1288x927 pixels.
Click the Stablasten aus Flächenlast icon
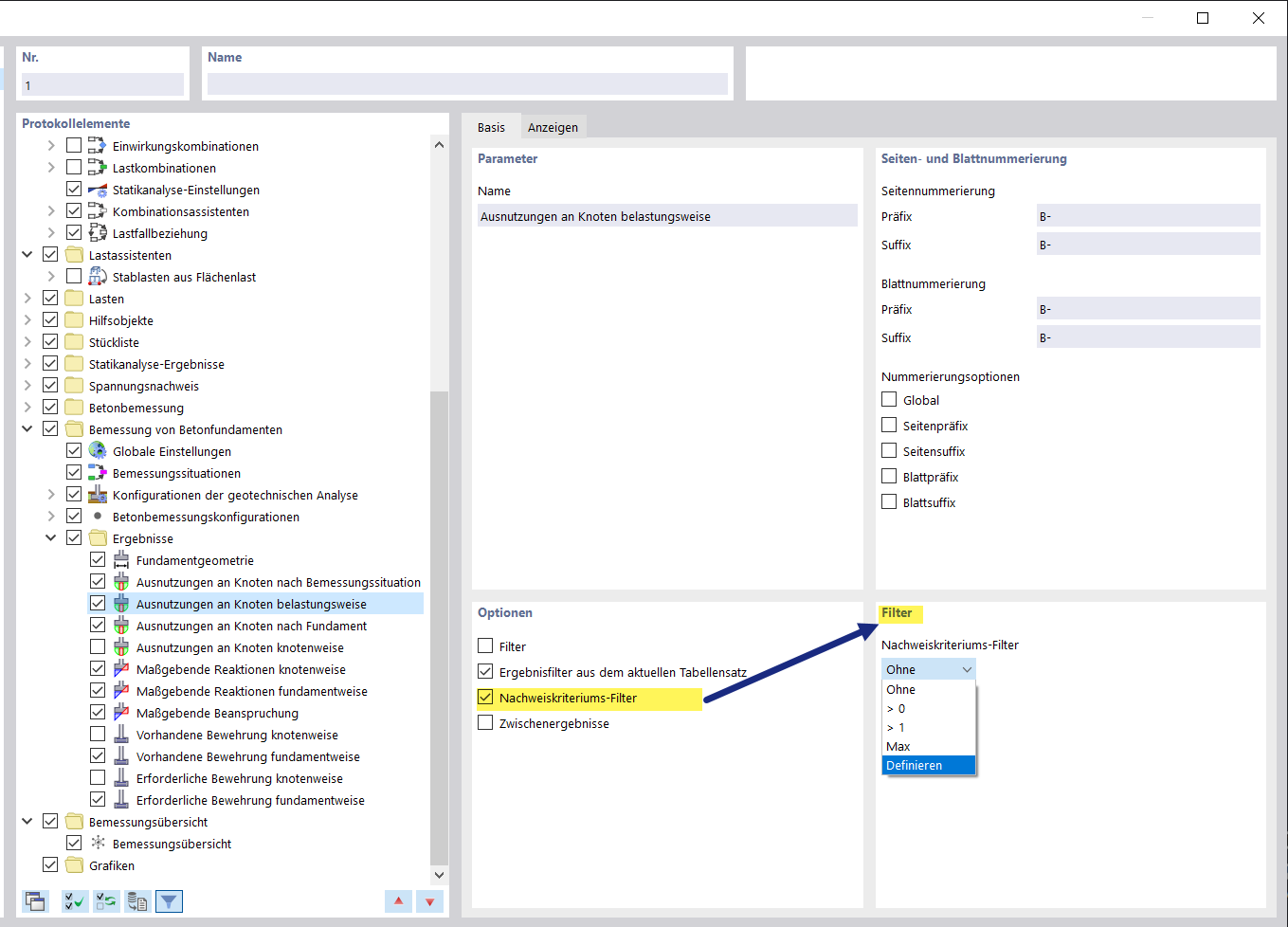point(97,277)
